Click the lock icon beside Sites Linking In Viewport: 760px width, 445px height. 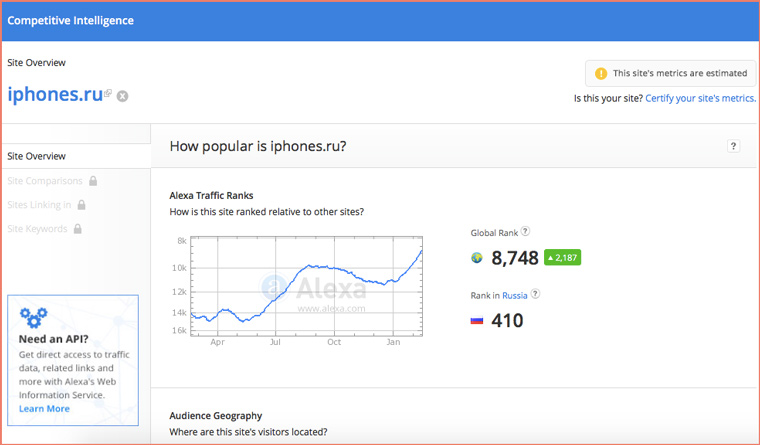82,205
